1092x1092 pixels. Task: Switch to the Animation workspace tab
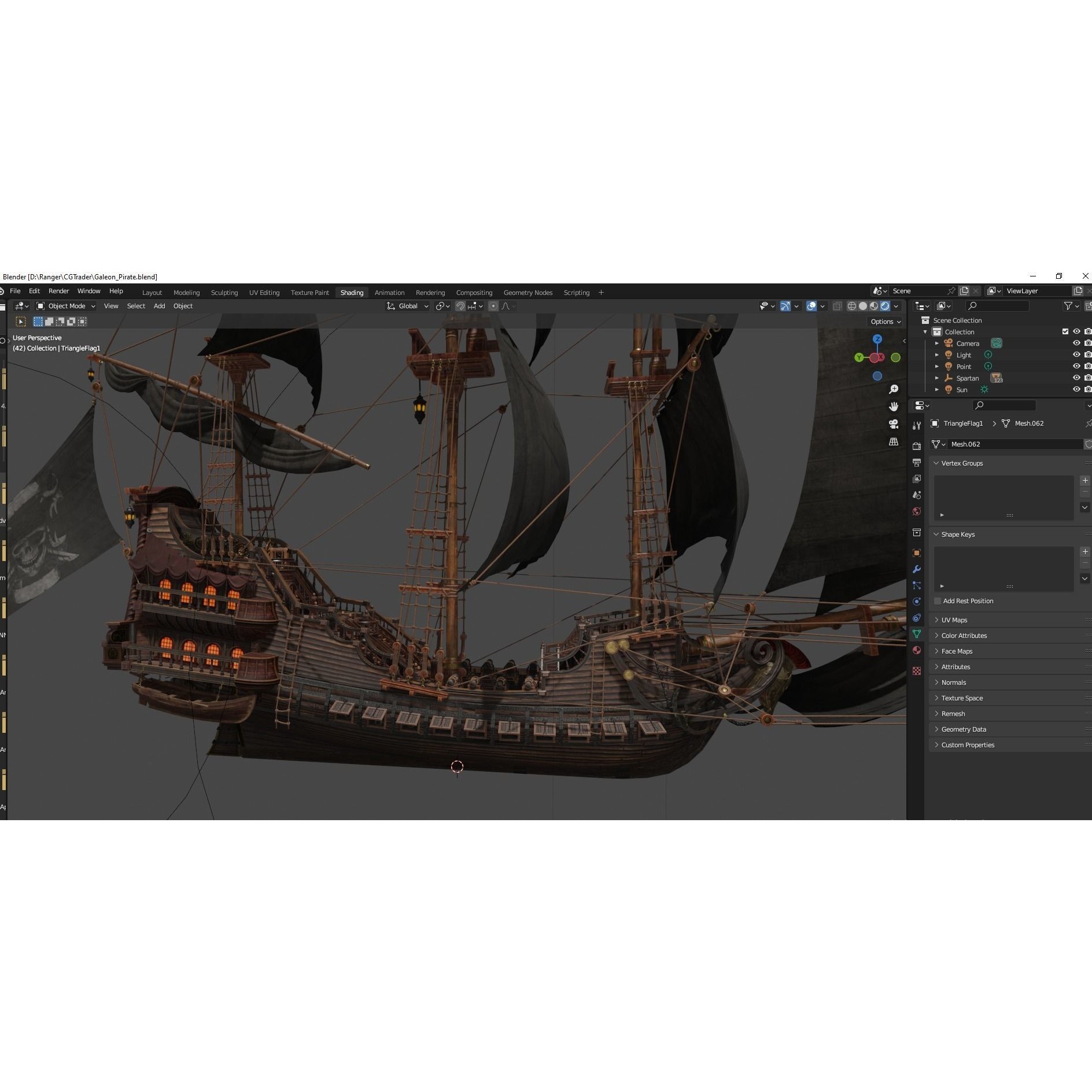(x=389, y=292)
